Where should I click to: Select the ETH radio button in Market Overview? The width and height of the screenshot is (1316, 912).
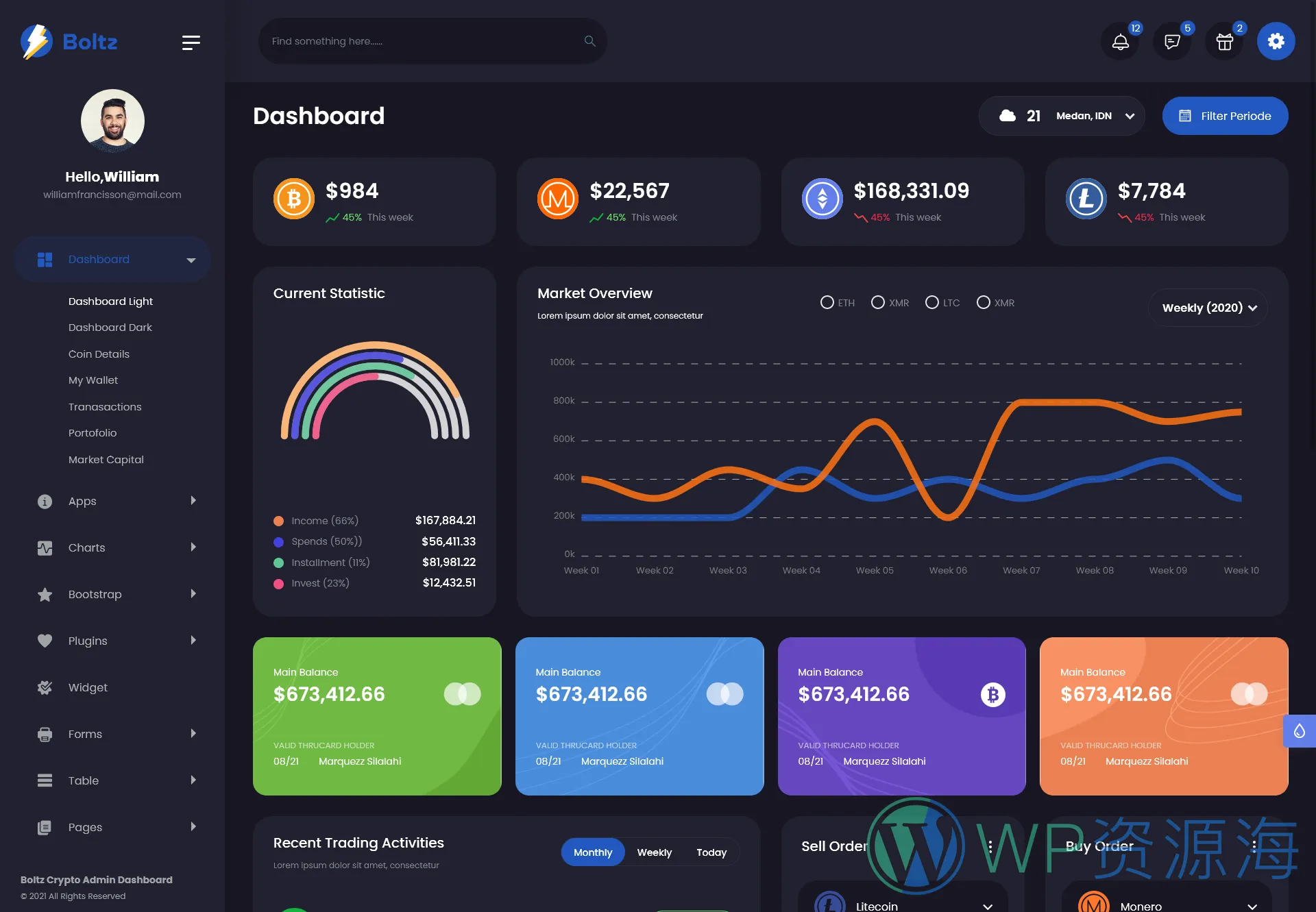[826, 302]
